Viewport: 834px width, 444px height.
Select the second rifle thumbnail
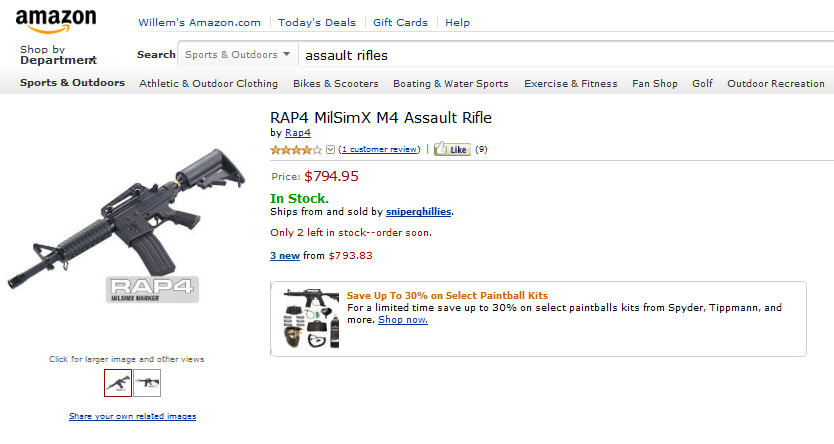coord(147,383)
